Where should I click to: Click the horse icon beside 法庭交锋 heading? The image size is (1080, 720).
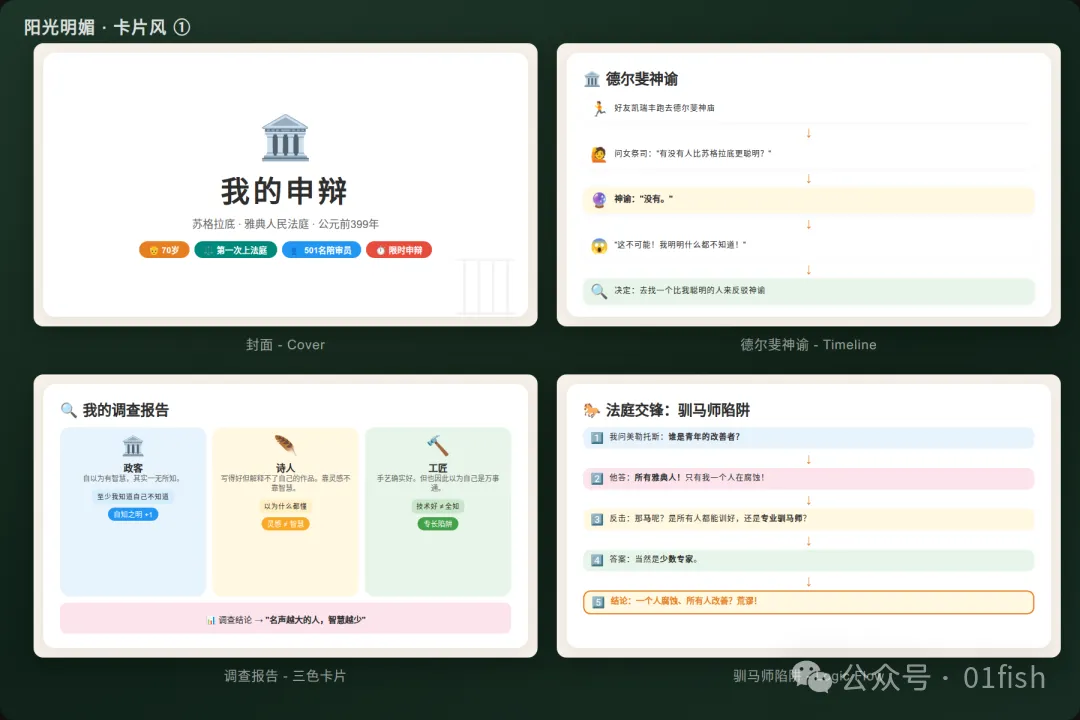pyautogui.click(x=592, y=410)
